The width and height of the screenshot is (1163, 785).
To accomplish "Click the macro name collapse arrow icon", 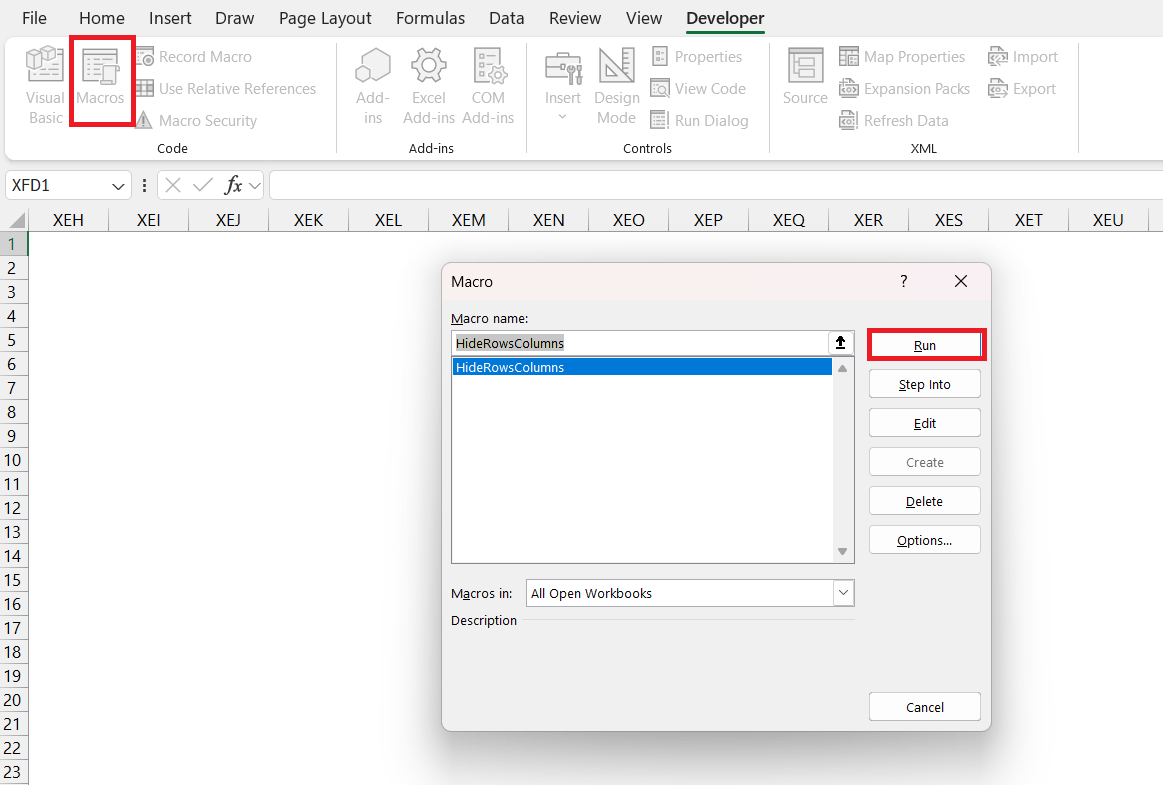I will [x=840, y=343].
